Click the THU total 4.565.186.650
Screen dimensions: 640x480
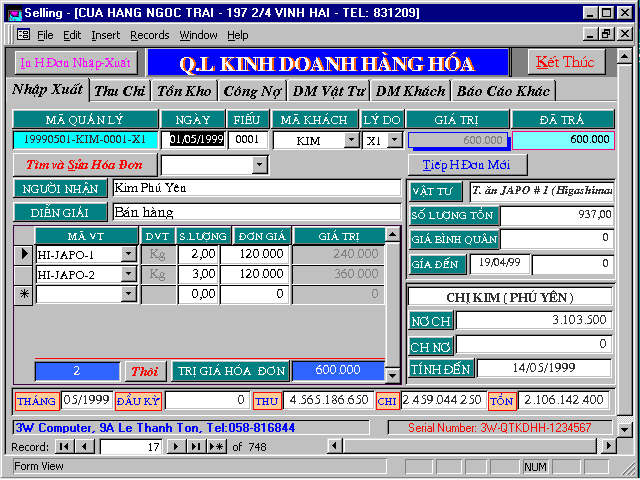328,400
